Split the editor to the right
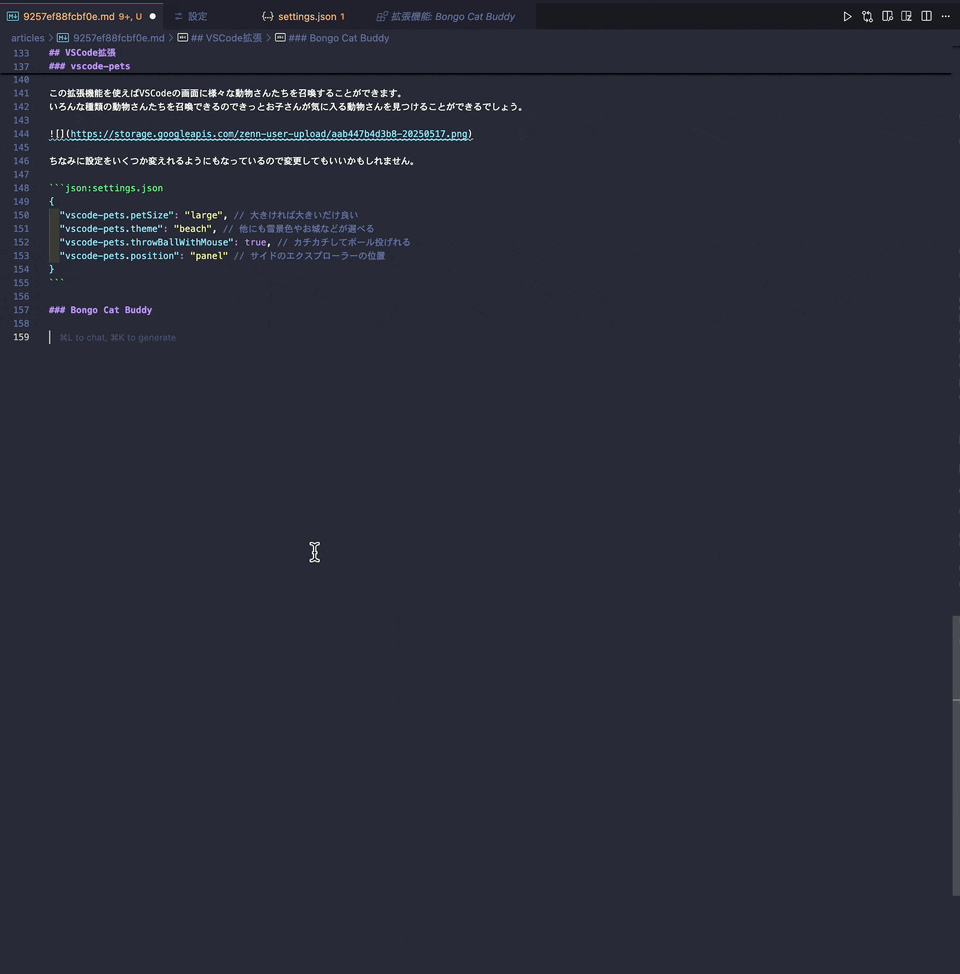This screenshot has width=960, height=974. pos(926,17)
